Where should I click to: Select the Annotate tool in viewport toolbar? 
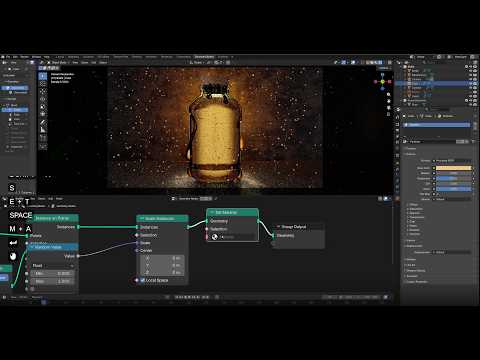coord(43,123)
